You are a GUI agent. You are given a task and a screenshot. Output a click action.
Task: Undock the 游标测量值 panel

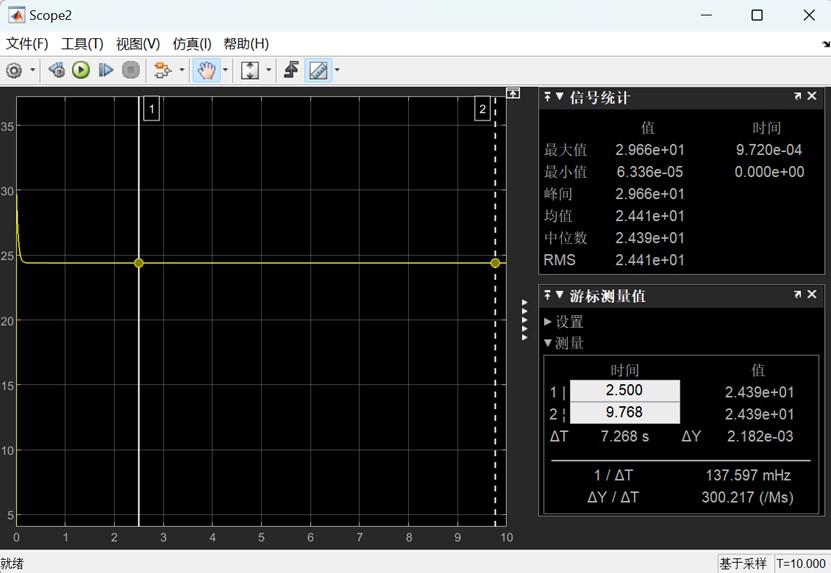click(798, 295)
